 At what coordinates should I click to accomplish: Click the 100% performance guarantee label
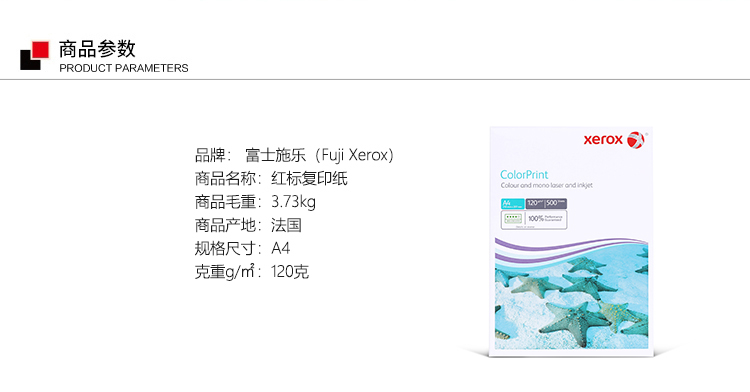point(545,218)
